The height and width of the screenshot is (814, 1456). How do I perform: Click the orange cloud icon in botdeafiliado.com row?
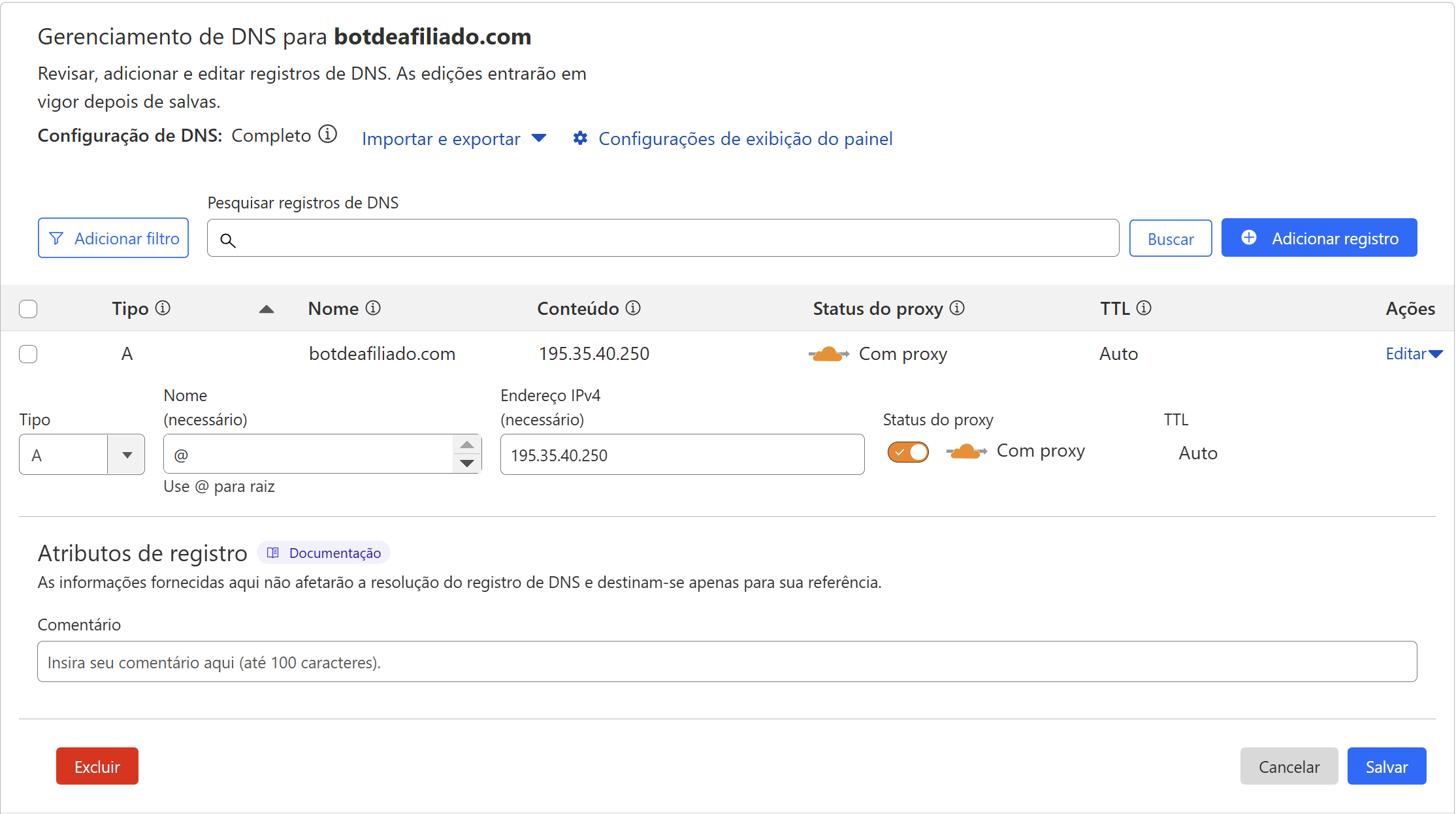829,354
